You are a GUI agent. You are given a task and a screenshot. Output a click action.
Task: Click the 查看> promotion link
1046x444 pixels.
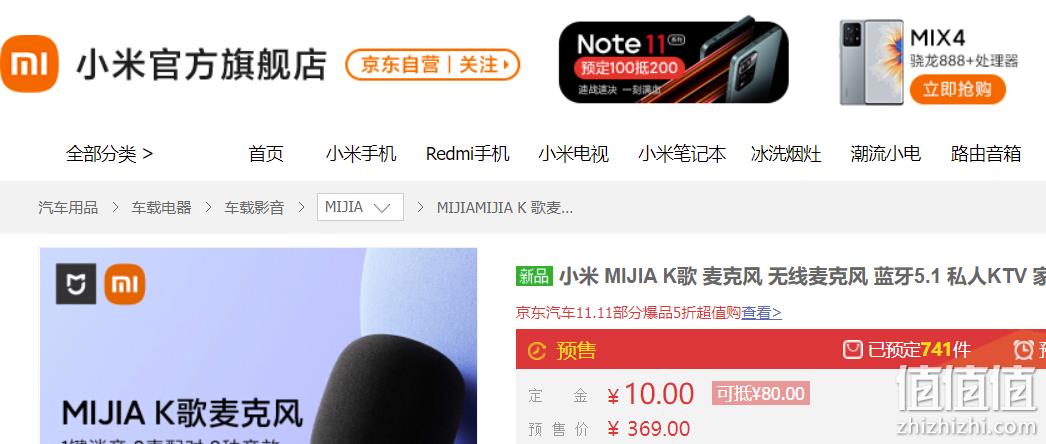point(761,313)
